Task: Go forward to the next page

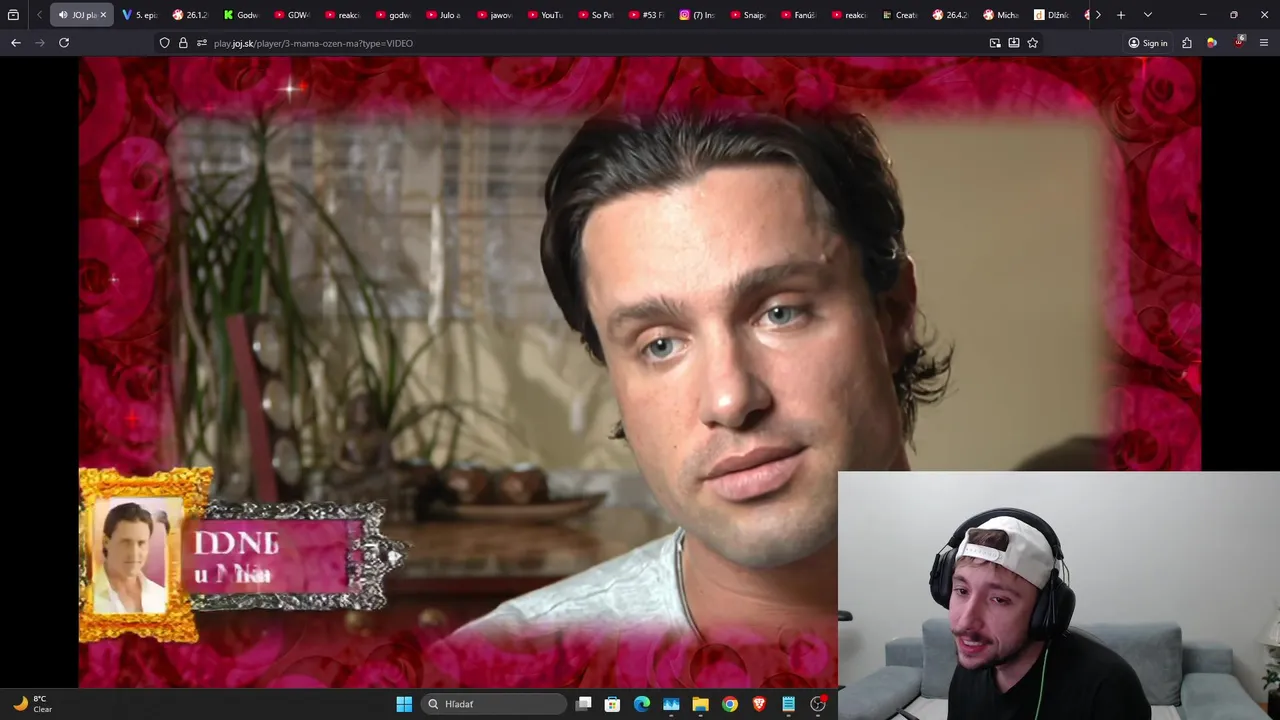Action: click(40, 43)
